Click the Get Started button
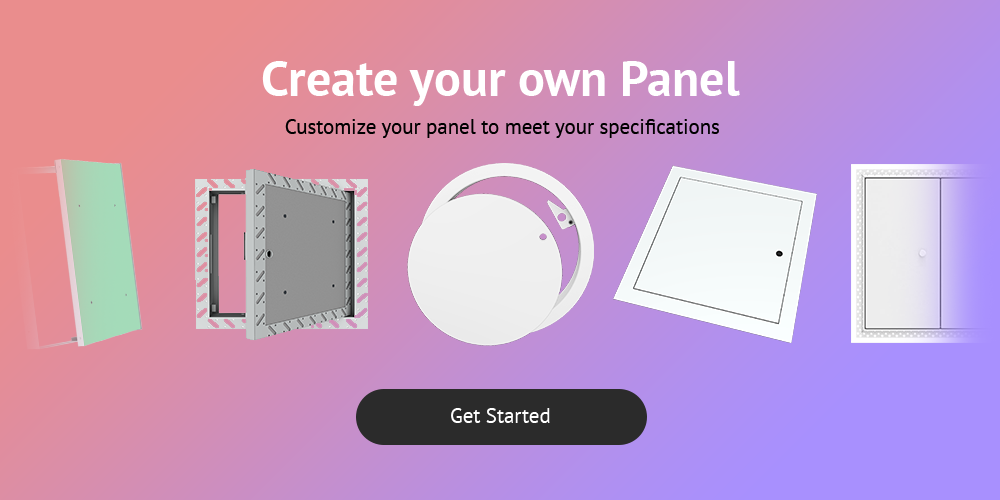1000x500 pixels. (501, 416)
